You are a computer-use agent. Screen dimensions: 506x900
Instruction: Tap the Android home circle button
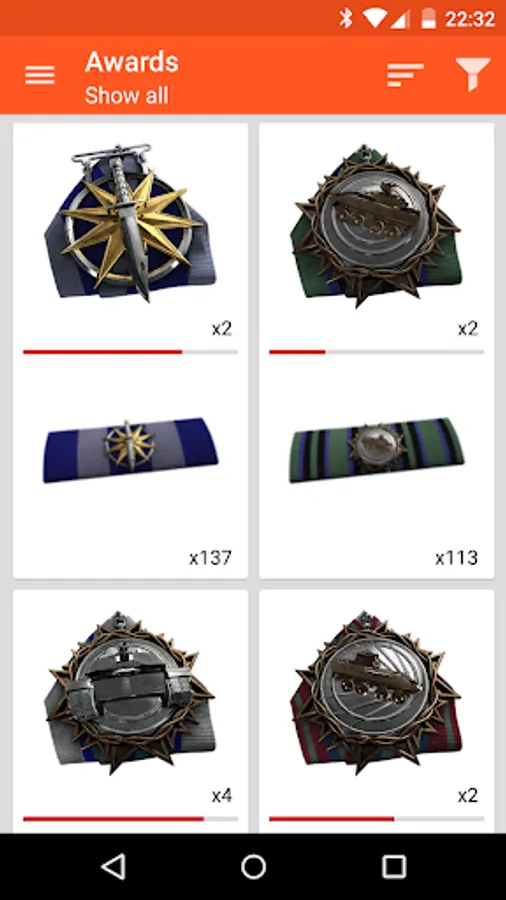(x=253, y=866)
